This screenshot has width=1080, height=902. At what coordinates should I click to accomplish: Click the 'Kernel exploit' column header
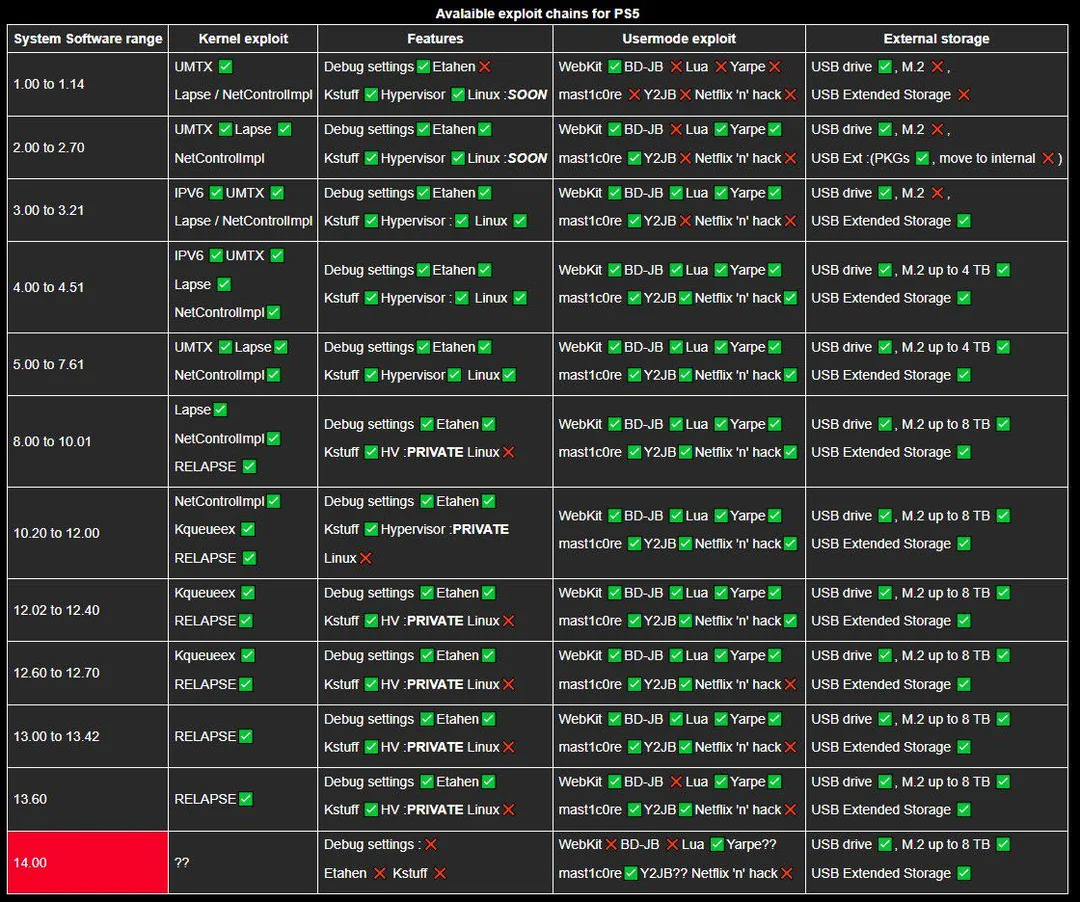pyautogui.click(x=243, y=39)
